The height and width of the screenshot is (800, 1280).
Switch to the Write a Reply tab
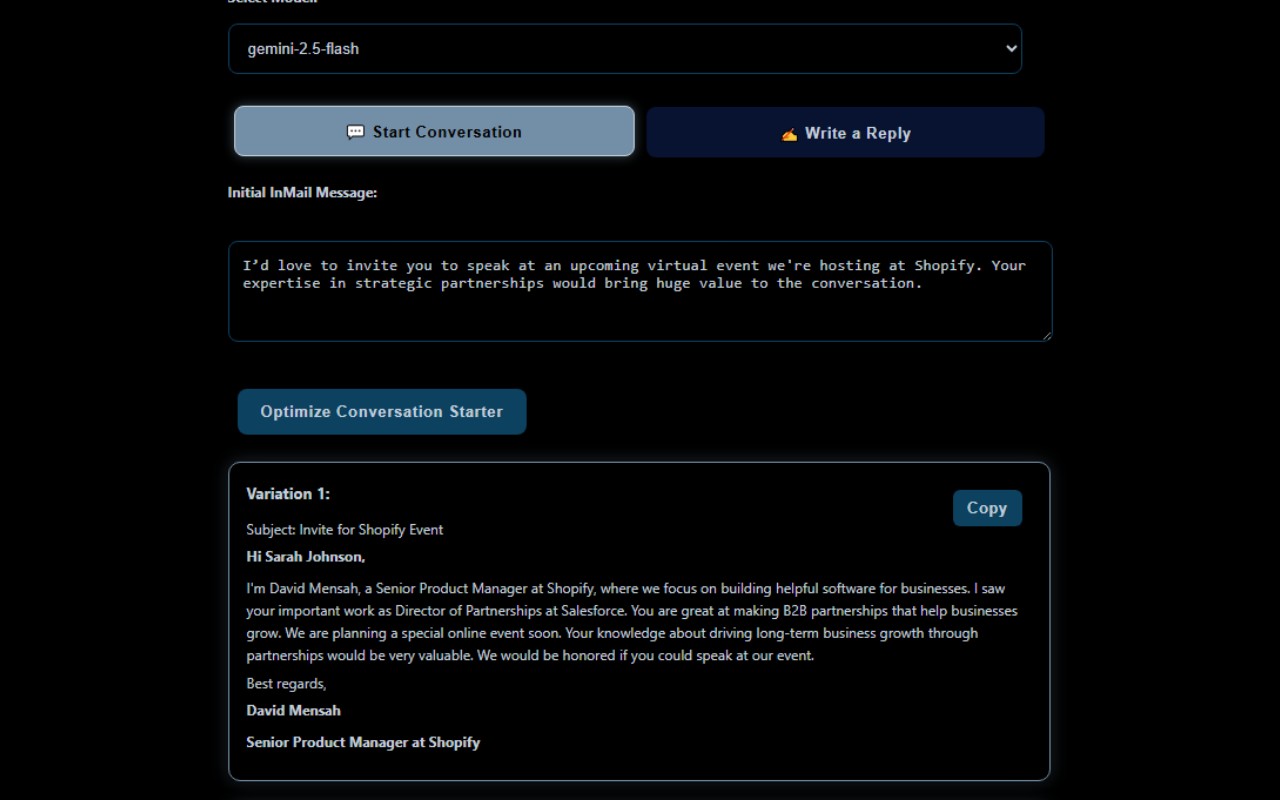(845, 133)
